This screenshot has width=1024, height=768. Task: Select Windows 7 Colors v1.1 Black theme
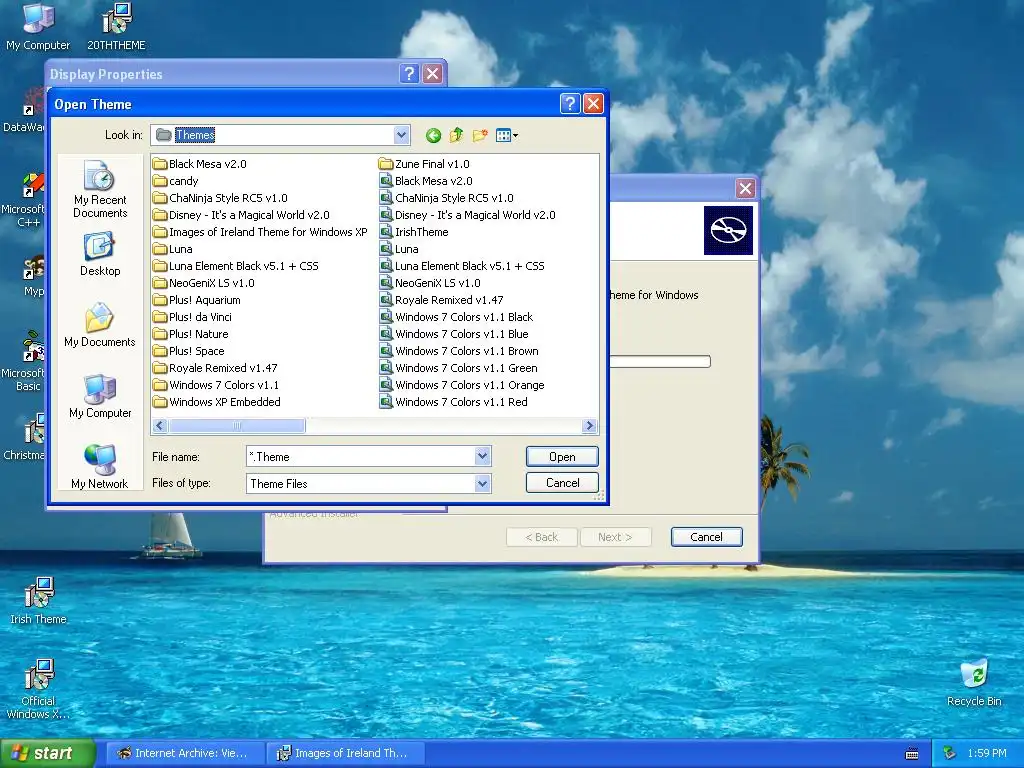[456, 317]
